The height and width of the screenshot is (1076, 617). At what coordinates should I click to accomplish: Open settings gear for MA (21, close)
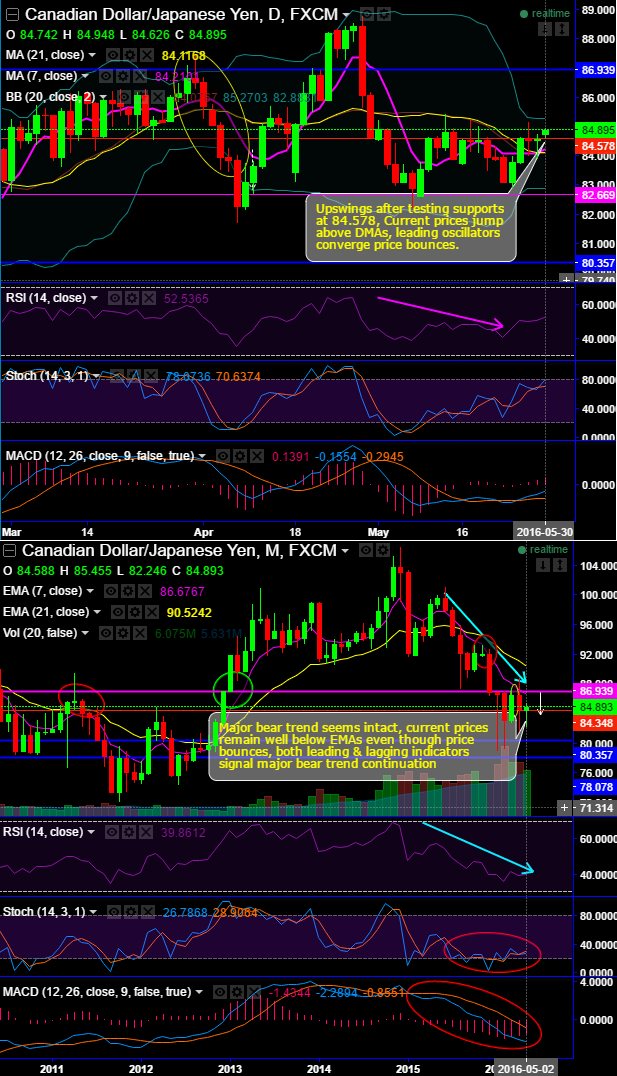click(x=130, y=56)
